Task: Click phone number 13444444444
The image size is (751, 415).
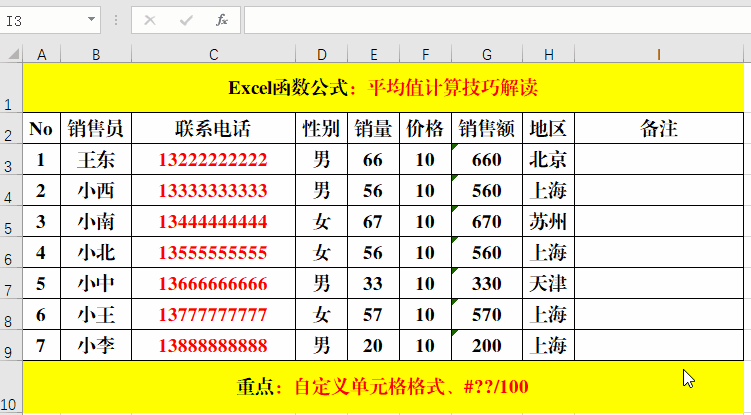Action: tap(214, 221)
